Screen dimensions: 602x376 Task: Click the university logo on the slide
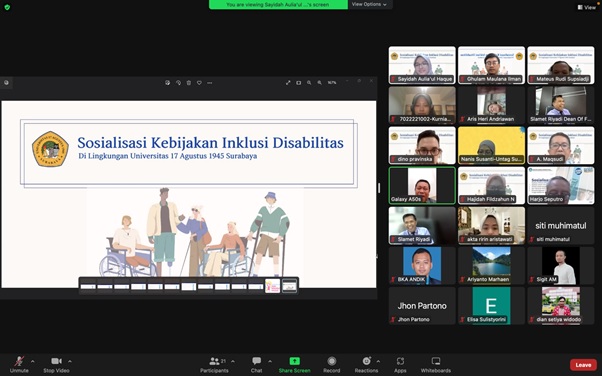click(x=50, y=149)
